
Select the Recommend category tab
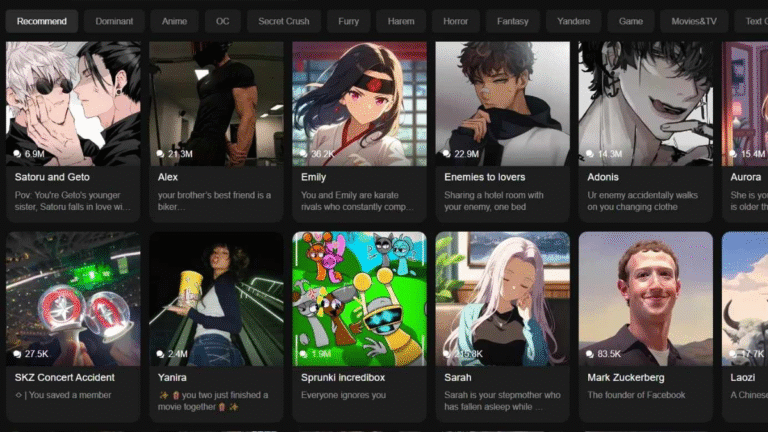(x=42, y=21)
